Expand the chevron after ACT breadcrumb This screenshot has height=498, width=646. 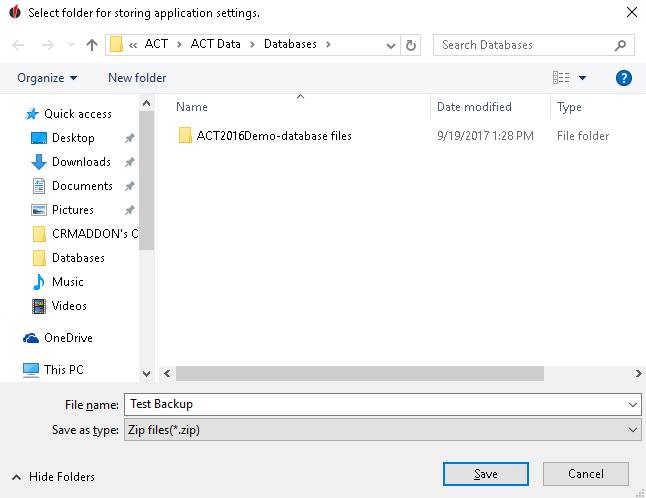(179, 44)
